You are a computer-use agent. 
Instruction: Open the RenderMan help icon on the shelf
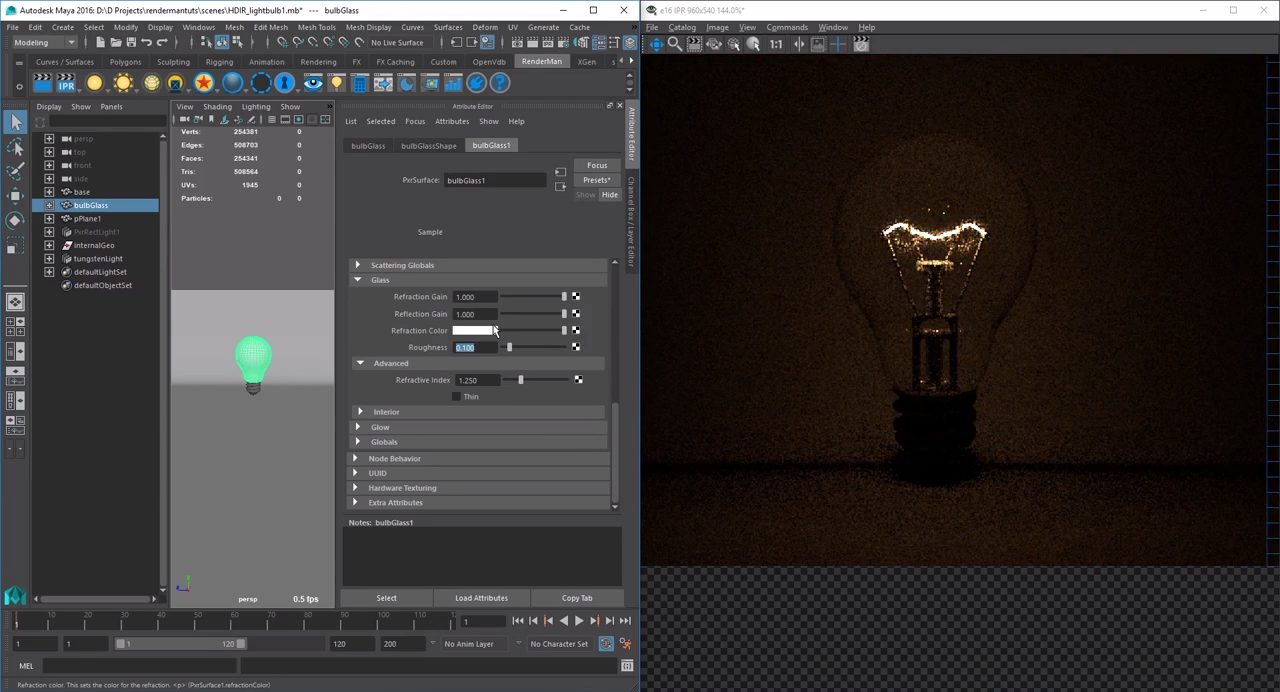[x=499, y=83]
